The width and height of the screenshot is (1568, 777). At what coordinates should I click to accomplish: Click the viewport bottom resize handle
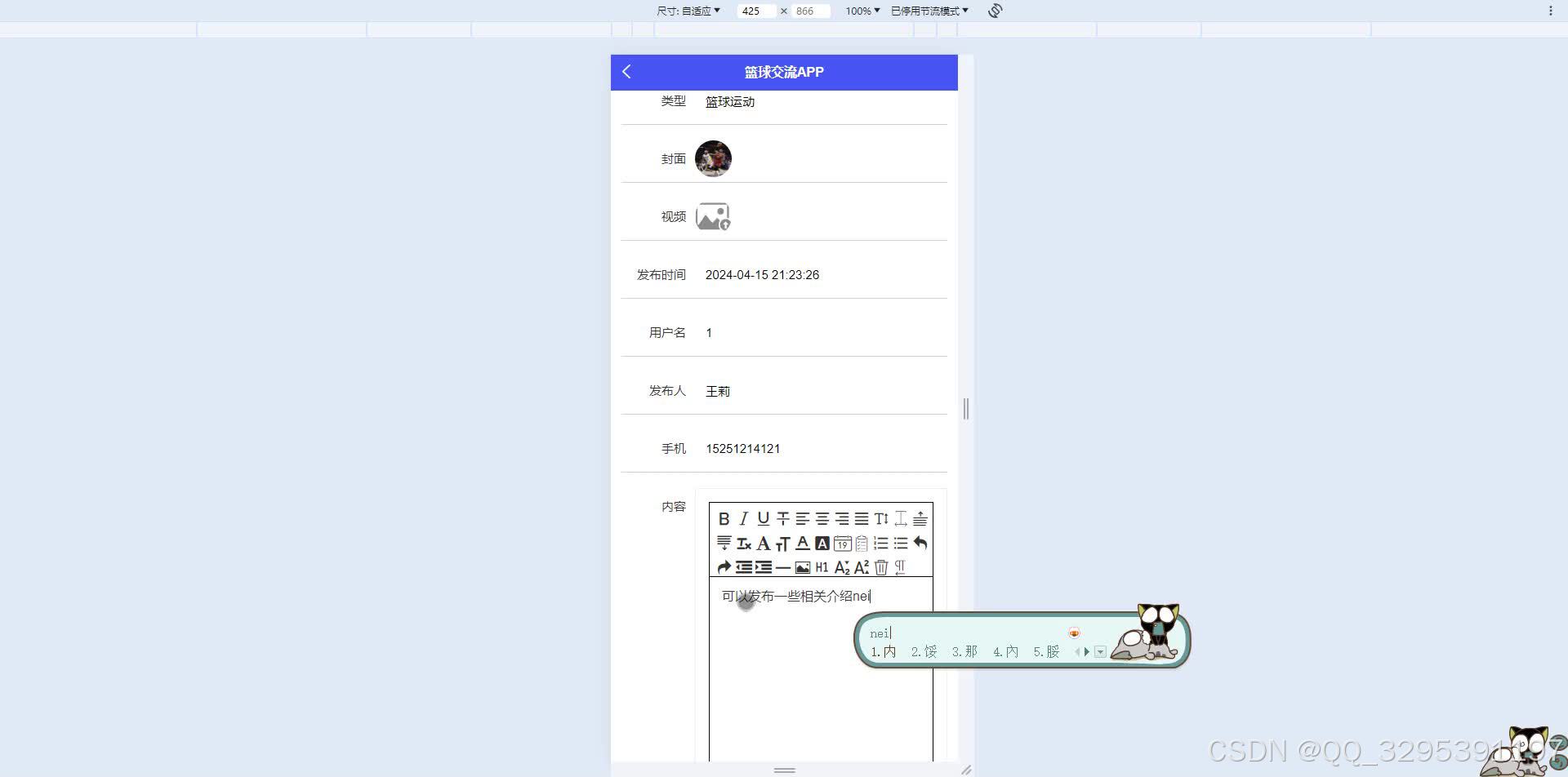785,770
